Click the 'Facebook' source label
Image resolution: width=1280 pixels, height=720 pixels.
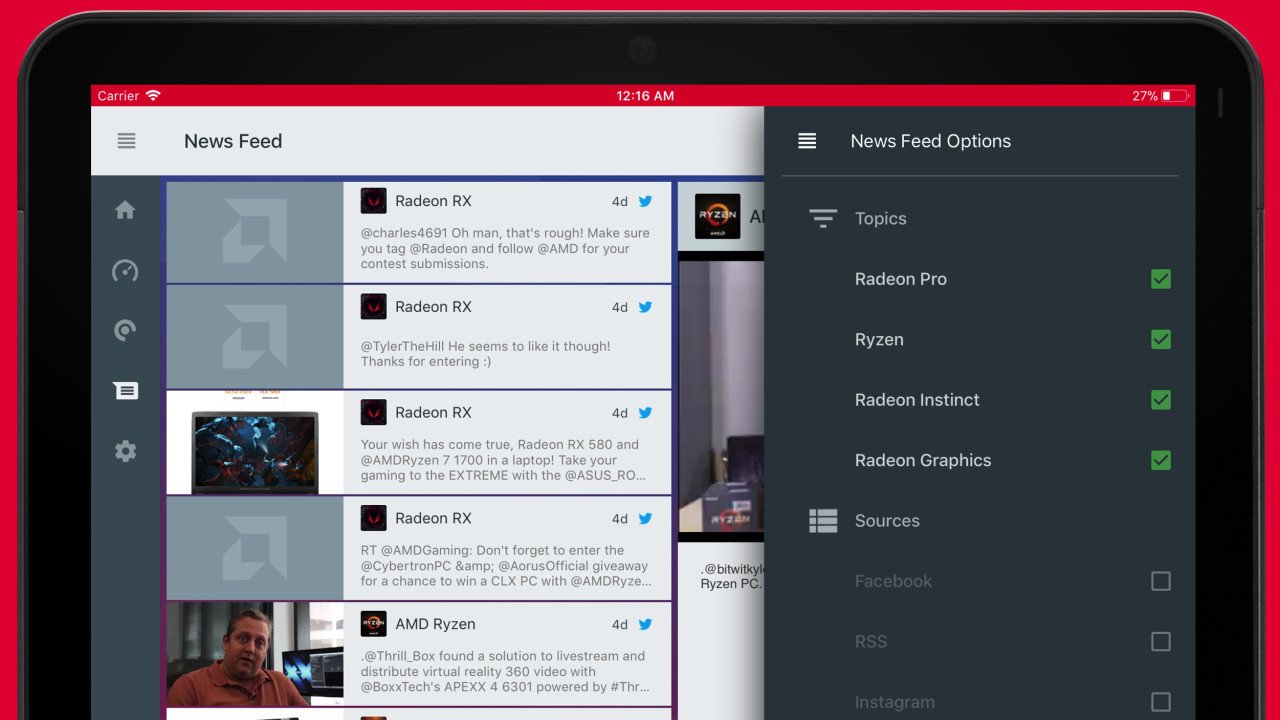point(893,581)
